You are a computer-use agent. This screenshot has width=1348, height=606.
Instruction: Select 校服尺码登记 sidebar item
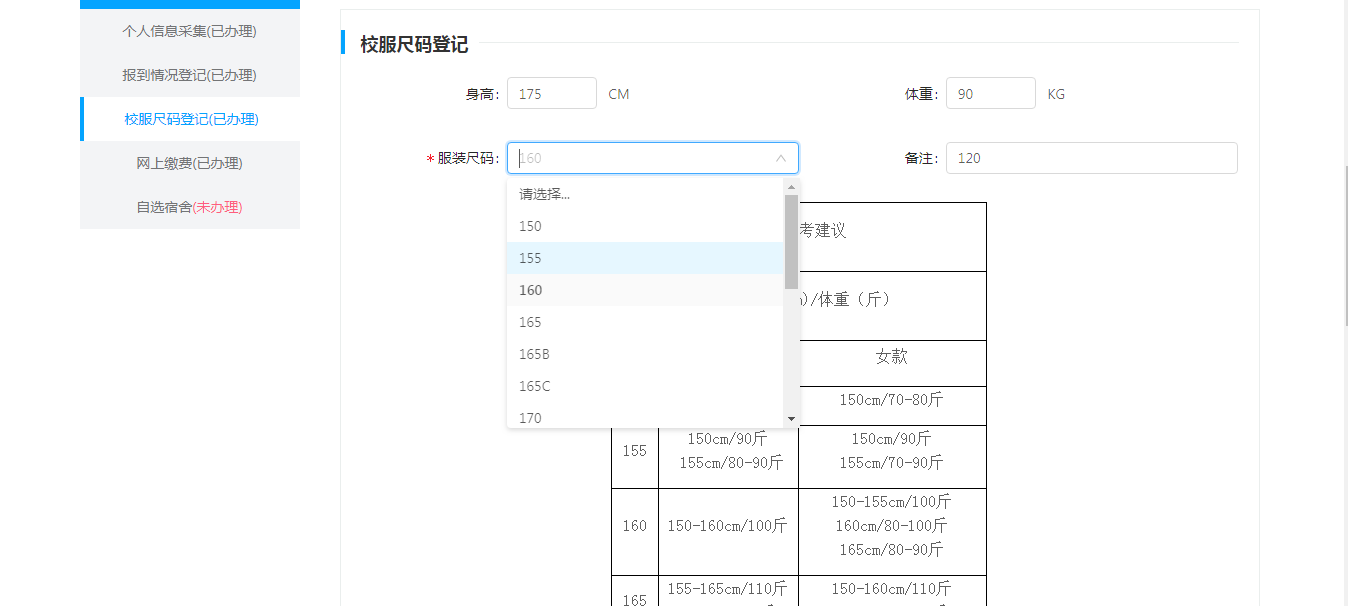click(191, 119)
